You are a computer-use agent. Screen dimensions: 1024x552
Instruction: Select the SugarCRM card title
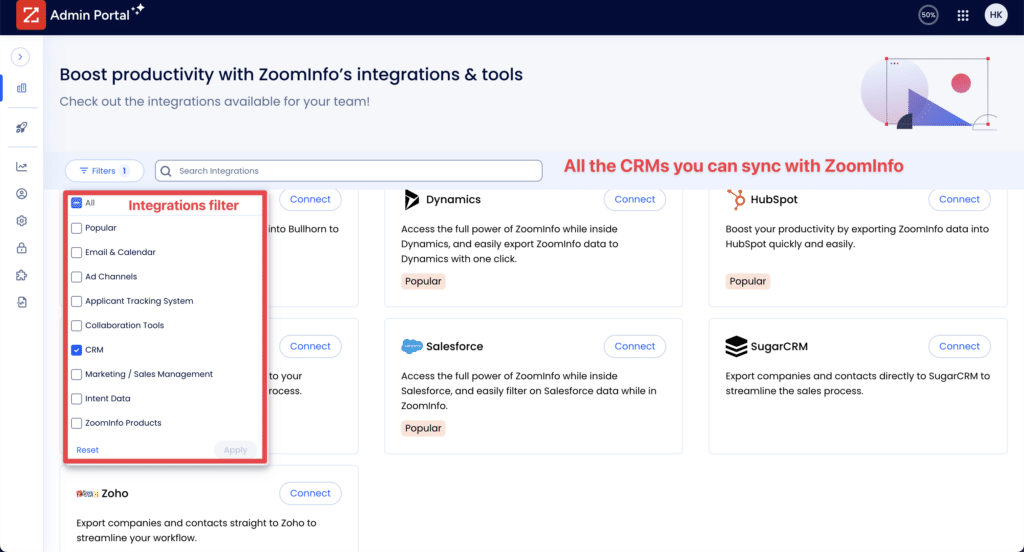click(x=779, y=346)
